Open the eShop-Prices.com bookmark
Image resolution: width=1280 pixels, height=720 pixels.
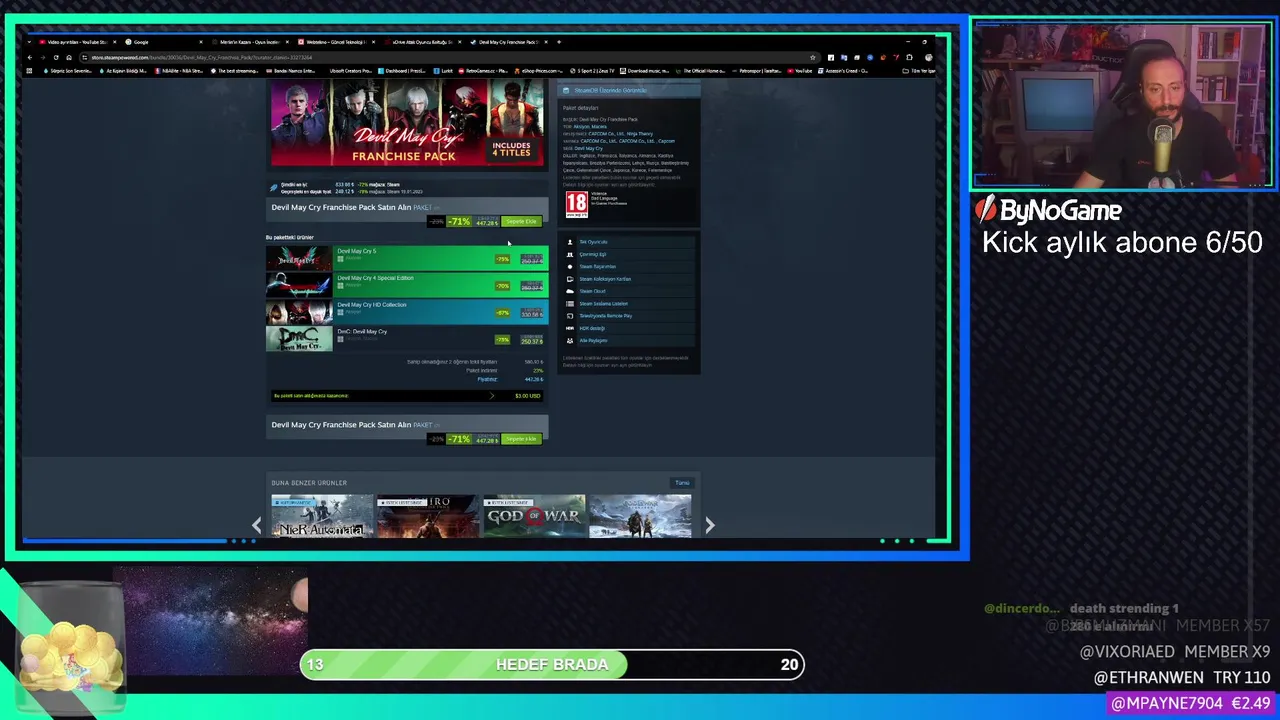pyautogui.click(x=540, y=71)
